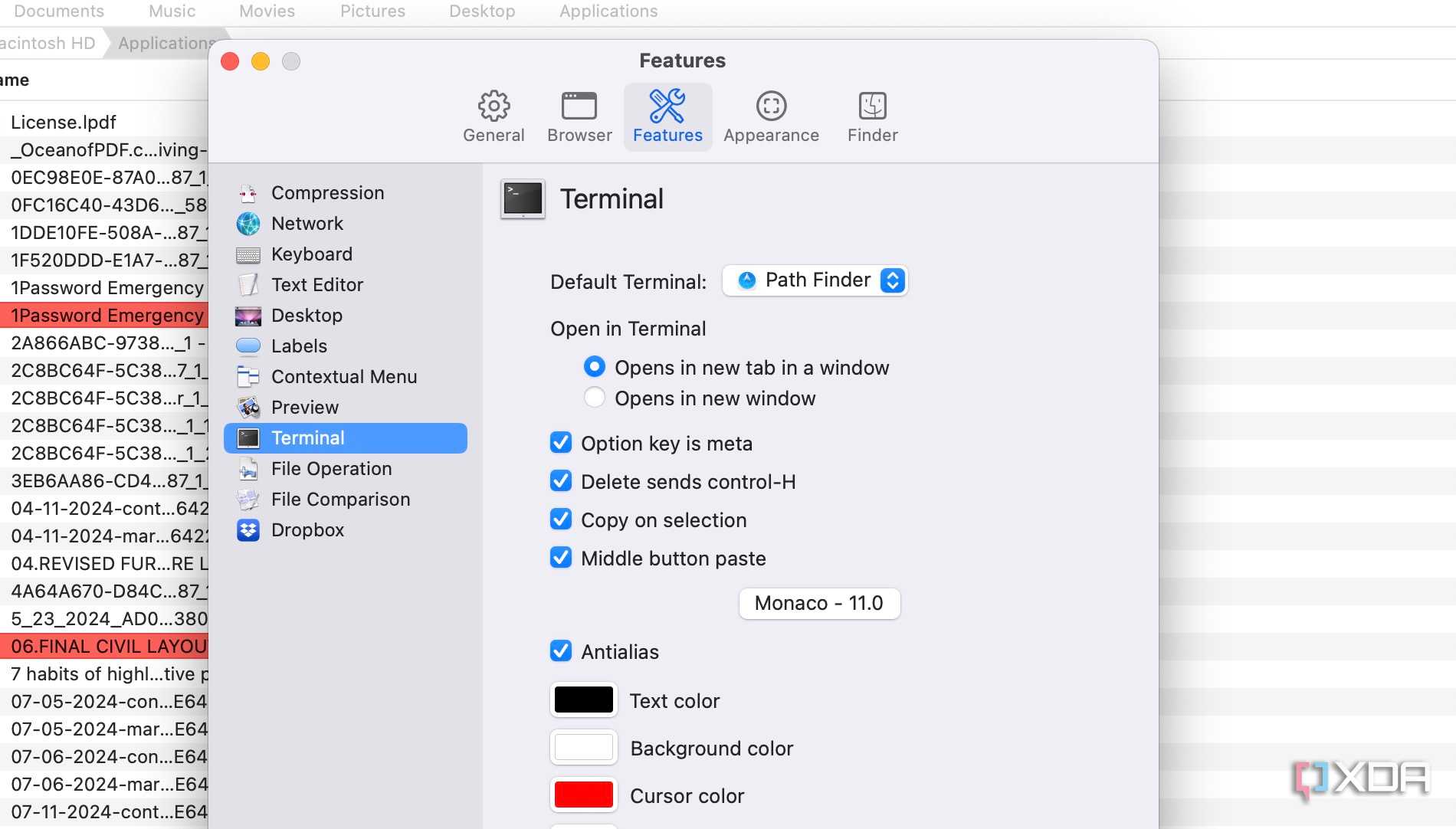Viewport: 1456px width, 829px height.
Task: Select '1DDE10FE-508A-...87_' file row
Action: click(104, 233)
